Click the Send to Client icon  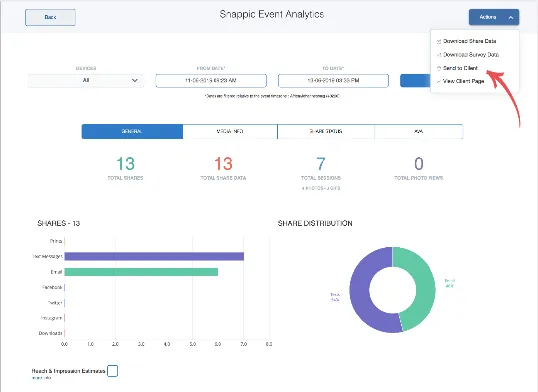[438, 68]
